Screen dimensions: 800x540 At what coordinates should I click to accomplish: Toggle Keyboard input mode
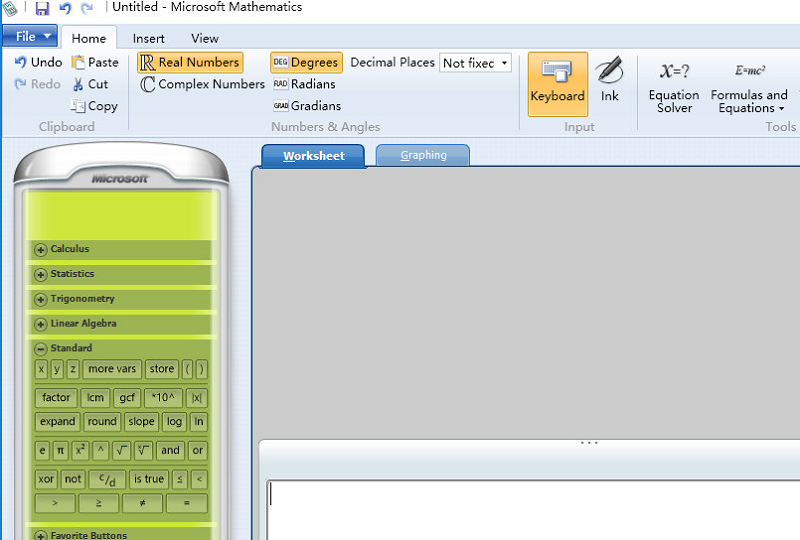click(x=558, y=84)
